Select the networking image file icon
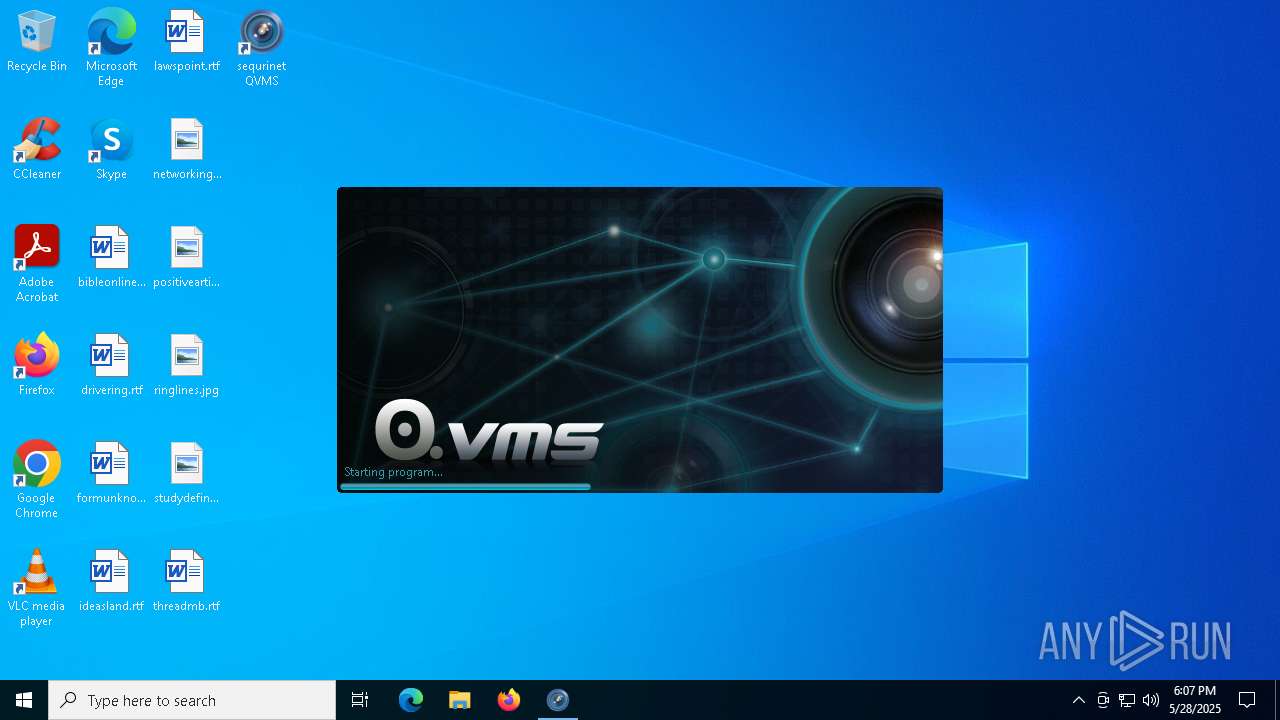 click(x=186, y=150)
